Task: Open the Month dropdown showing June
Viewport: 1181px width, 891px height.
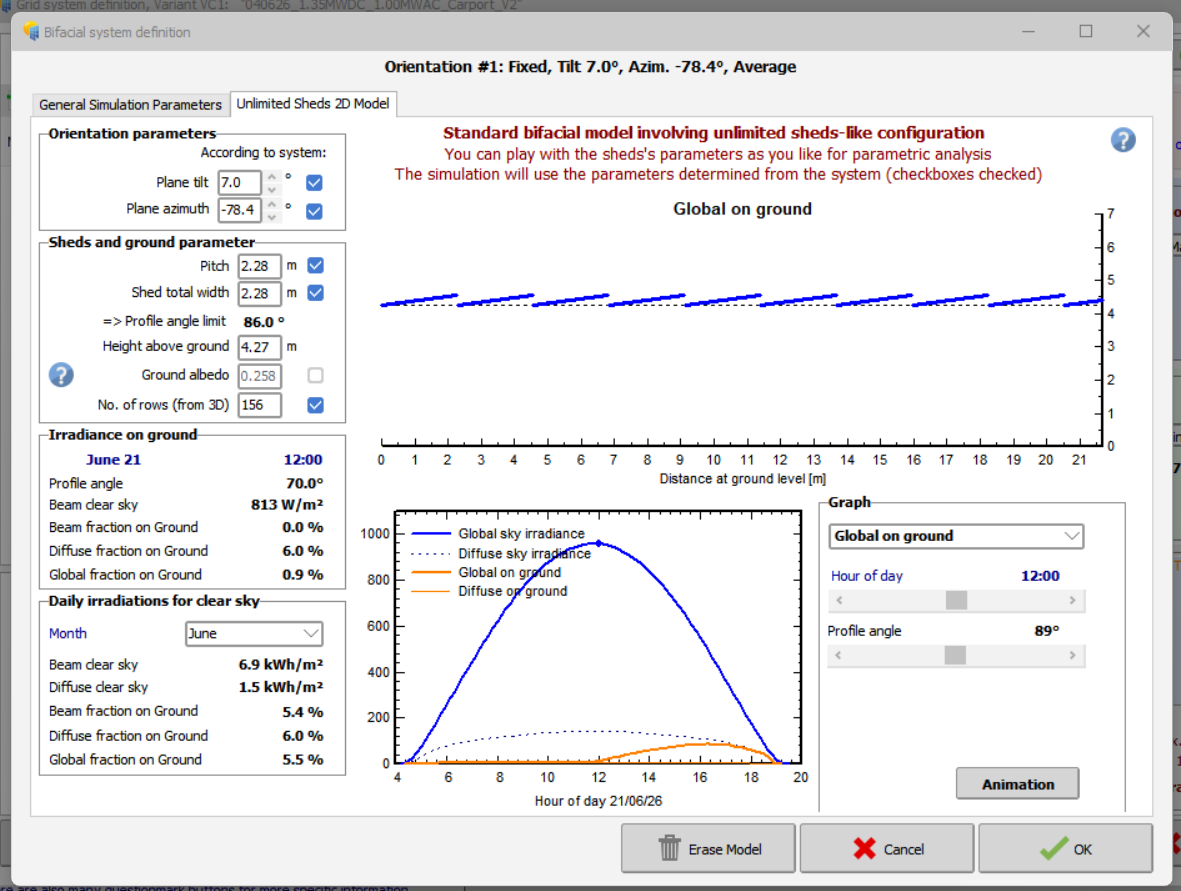Action: [254, 634]
